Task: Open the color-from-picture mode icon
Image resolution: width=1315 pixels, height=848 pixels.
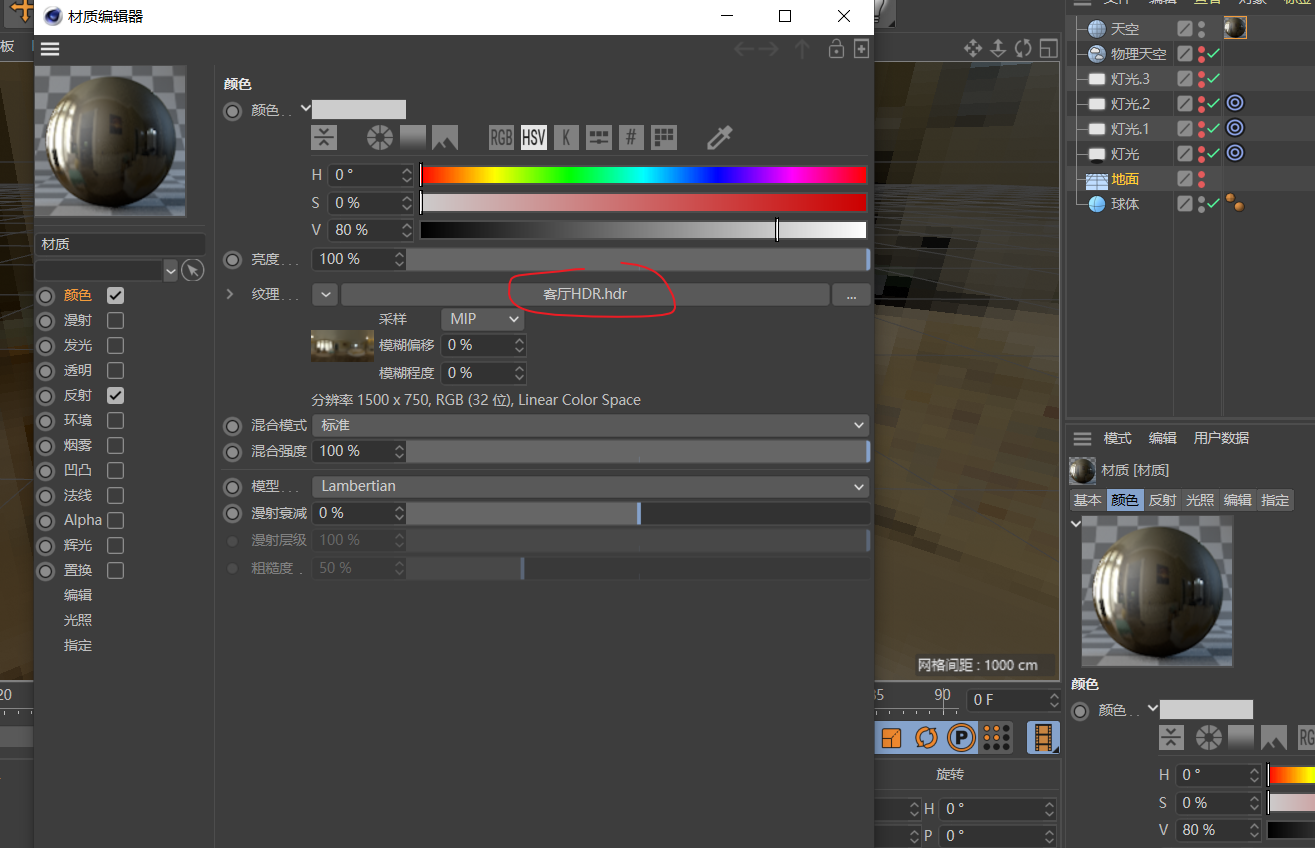Action: pyautogui.click(x=445, y=138)
